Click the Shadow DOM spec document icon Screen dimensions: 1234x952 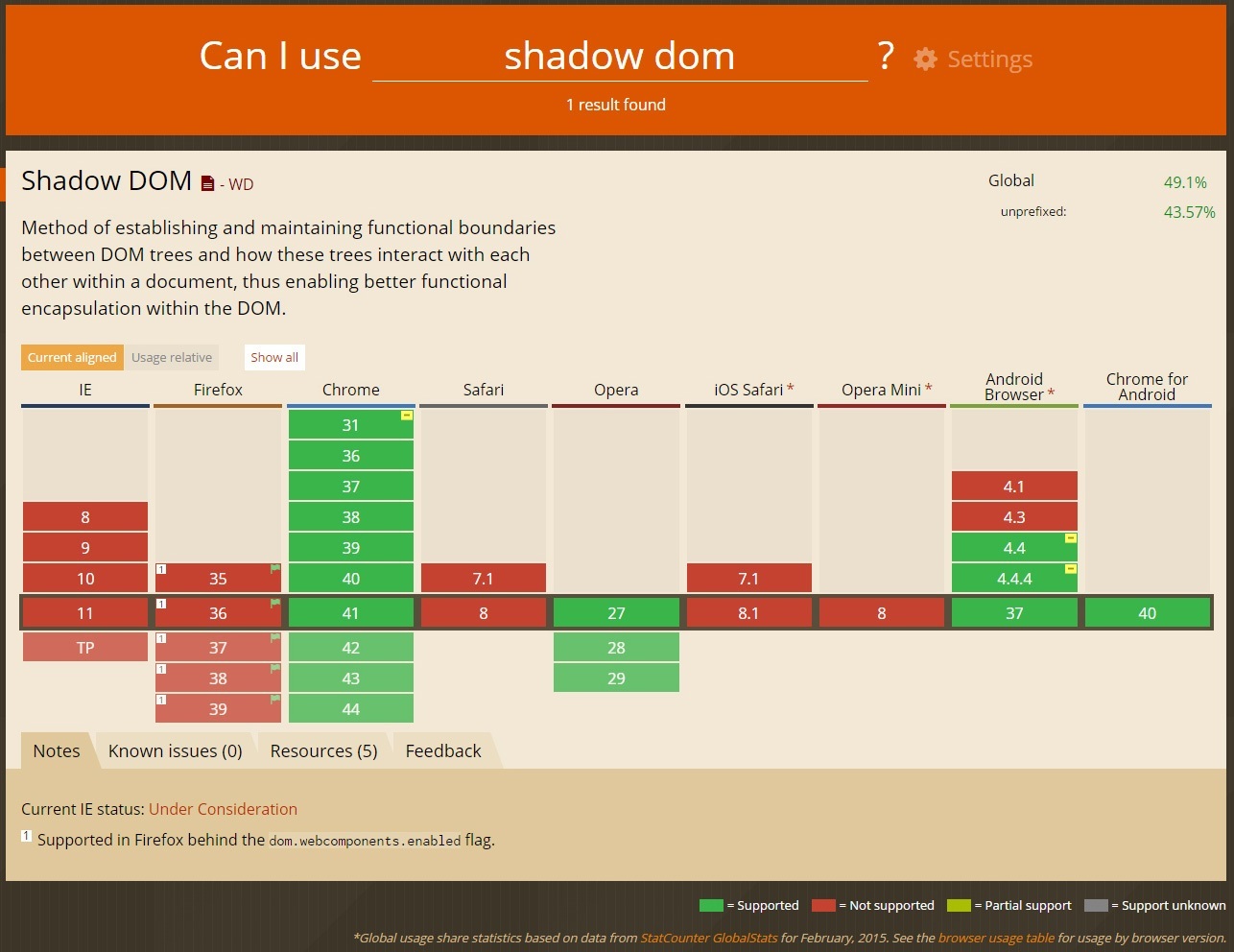tap(207, 183)
